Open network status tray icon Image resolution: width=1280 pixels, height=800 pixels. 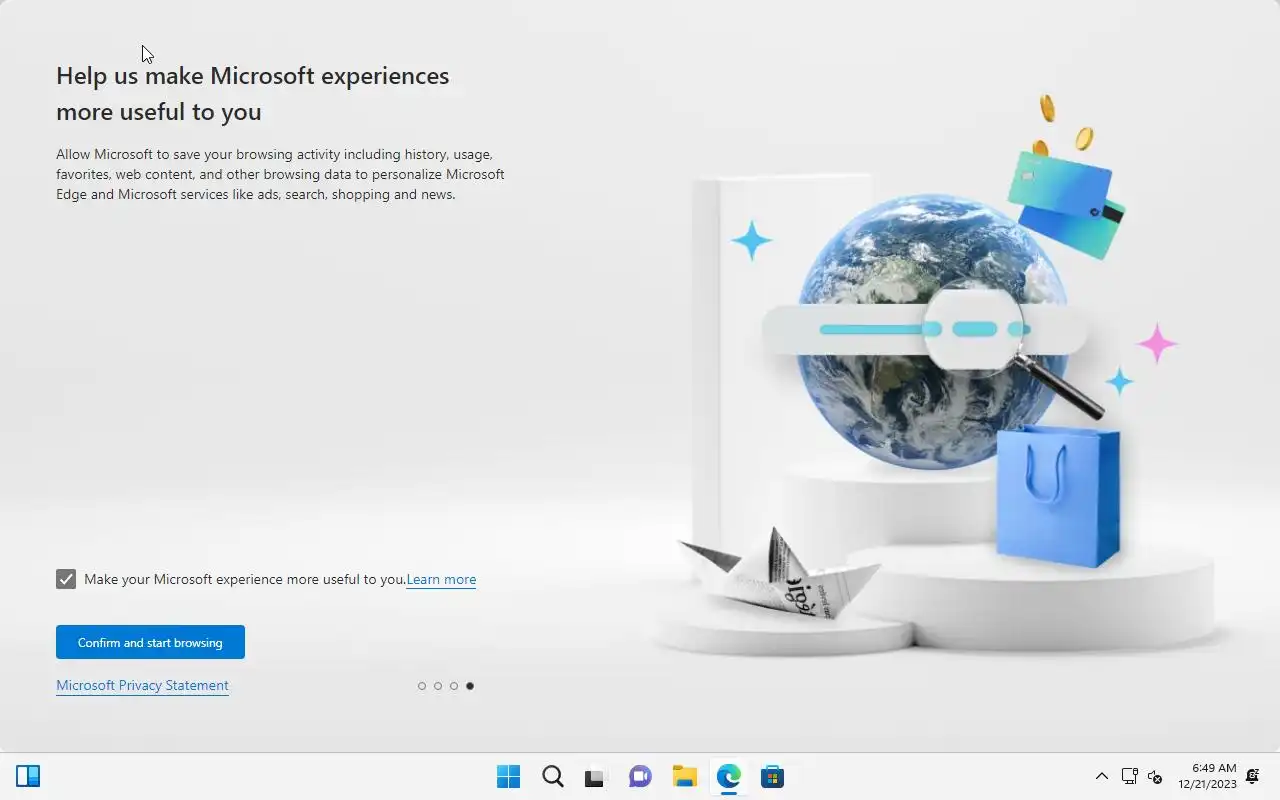pos(1130,776)
